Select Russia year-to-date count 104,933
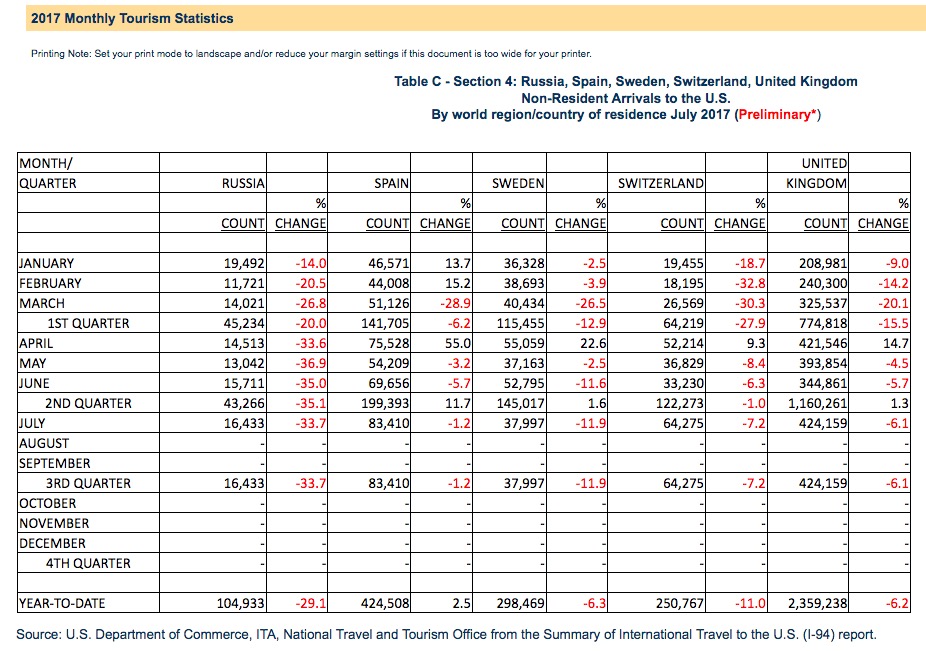Screen dimensions: 926x651 coord(241,604)
